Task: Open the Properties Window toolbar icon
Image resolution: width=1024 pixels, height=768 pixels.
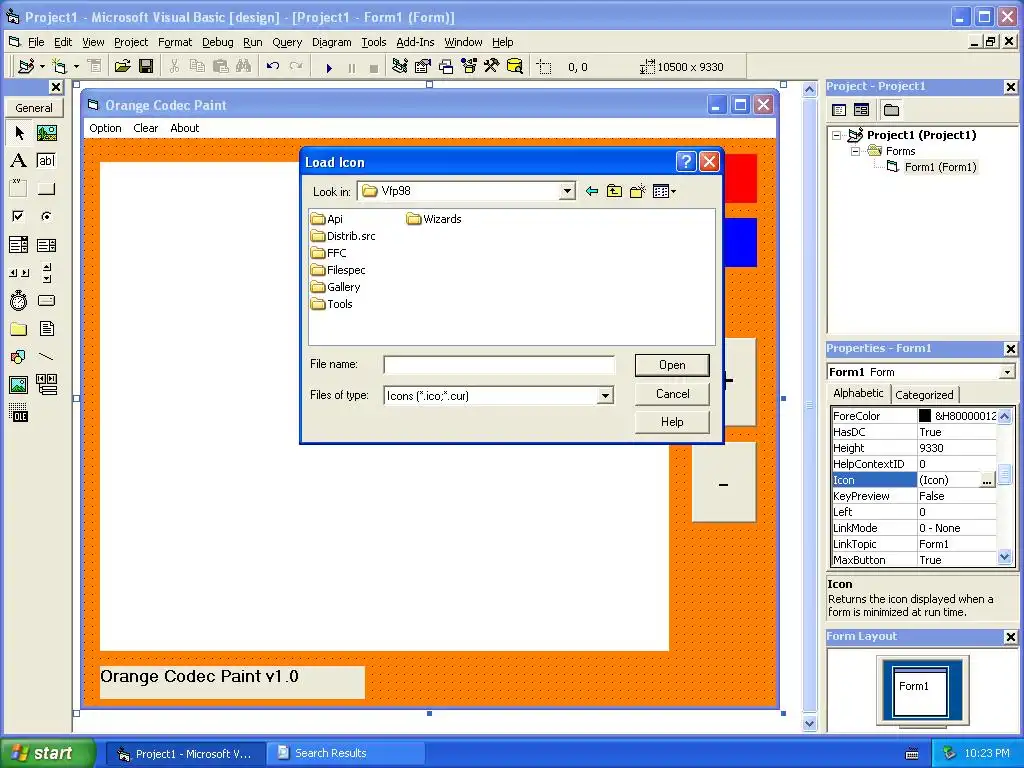Action: [x=423, y=67]
